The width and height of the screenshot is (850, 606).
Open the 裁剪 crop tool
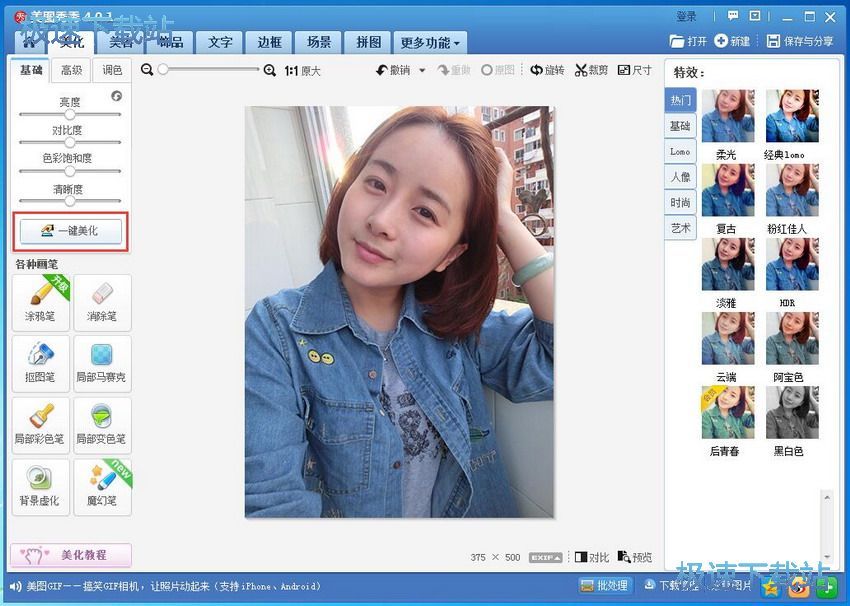pyautogui.click(x=591, y=70)
